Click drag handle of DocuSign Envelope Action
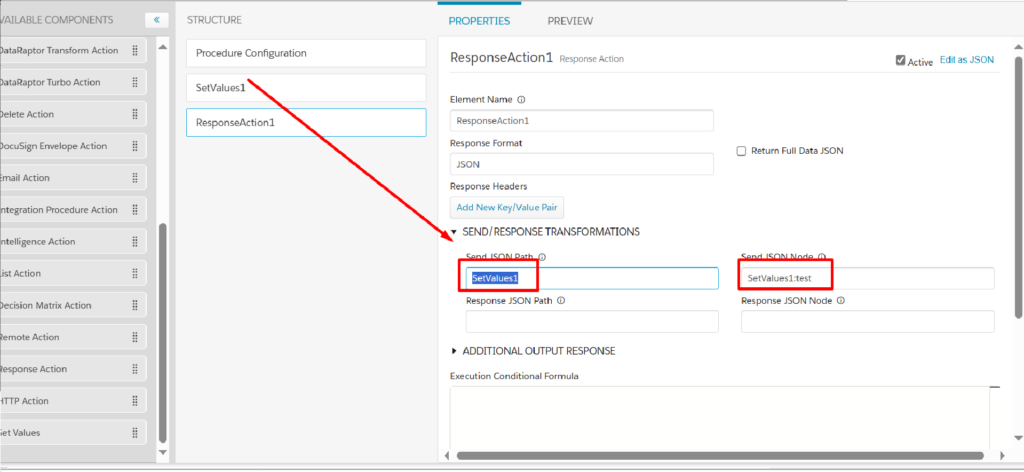The width and height of the screenshot is (1024, 472). coord(135,146)
